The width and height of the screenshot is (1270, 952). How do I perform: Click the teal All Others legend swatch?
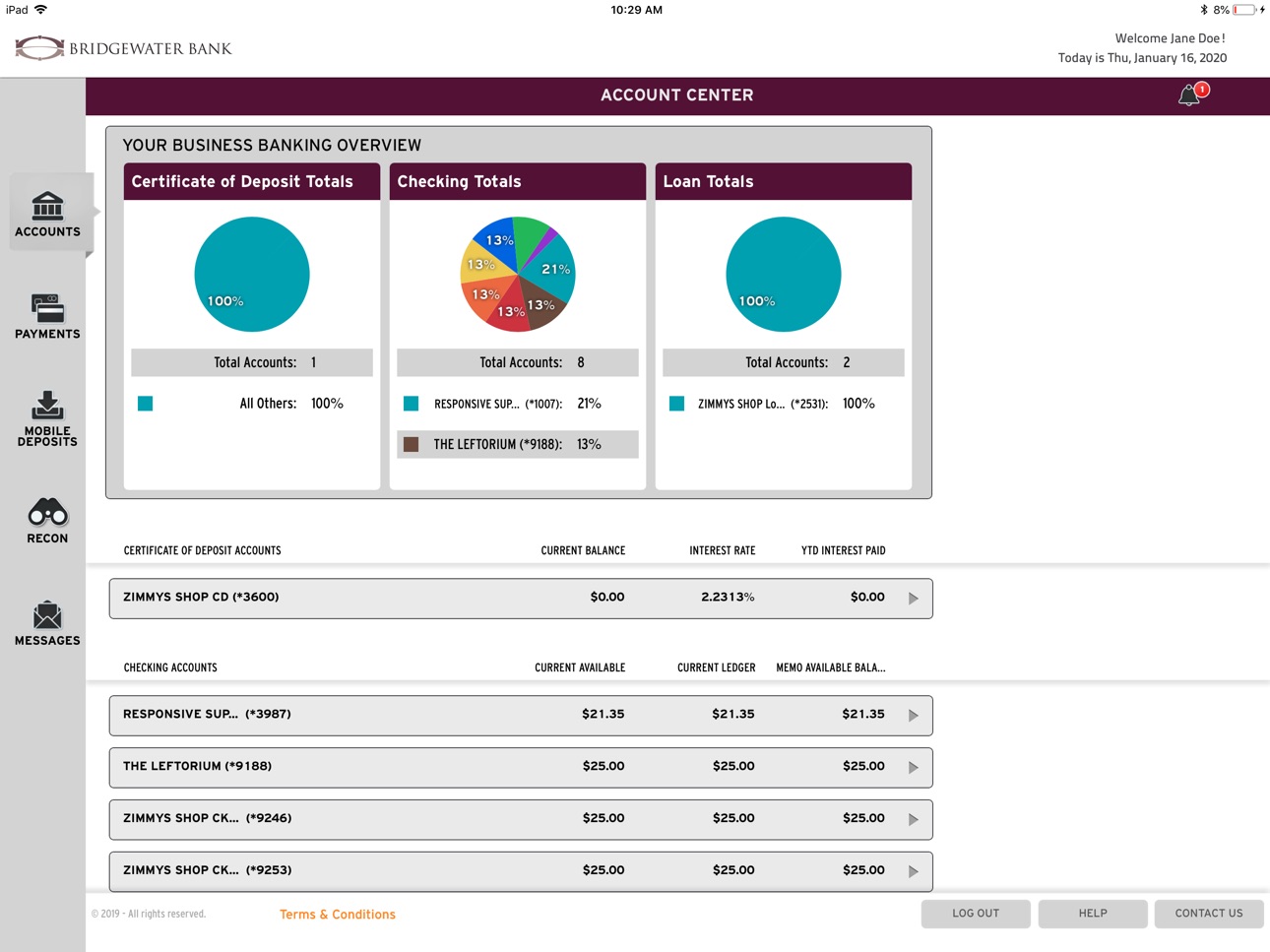point(146,404)
